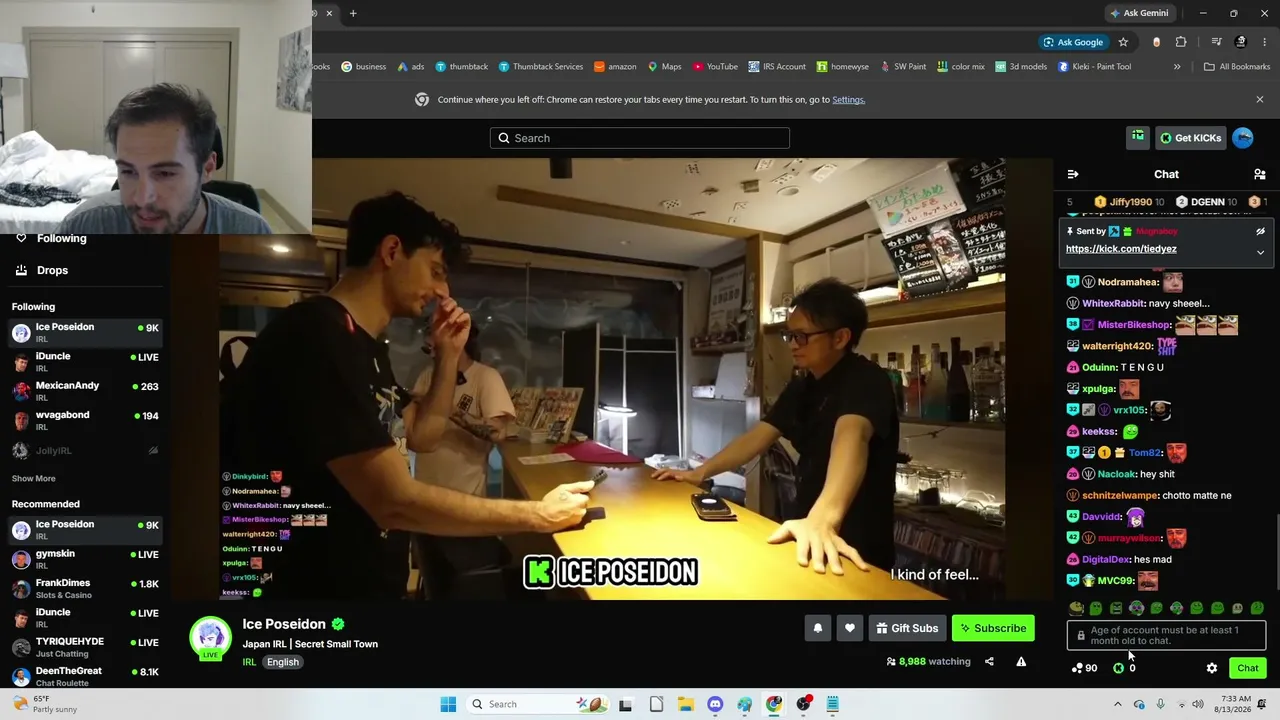Click the locked chat message input

[x=1166, y=635]
